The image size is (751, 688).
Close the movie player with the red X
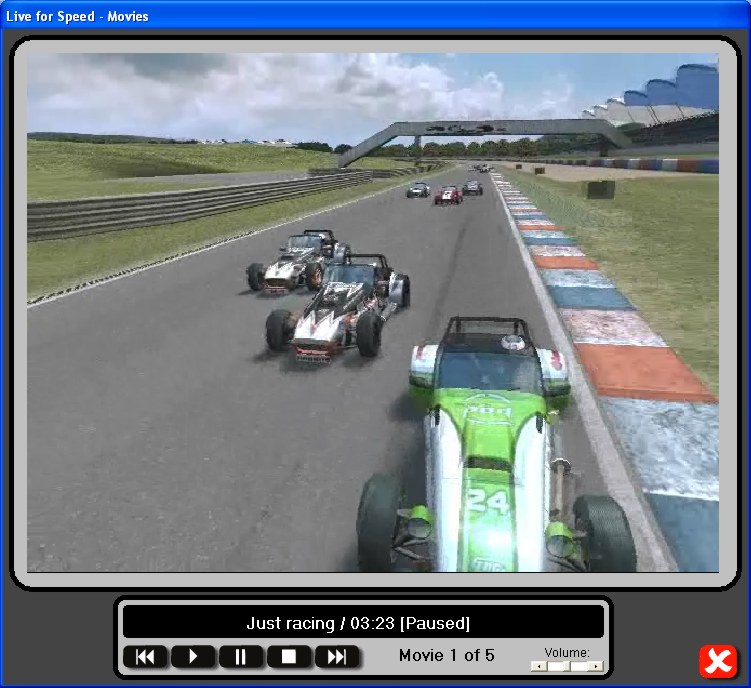[x=718, y=662]
